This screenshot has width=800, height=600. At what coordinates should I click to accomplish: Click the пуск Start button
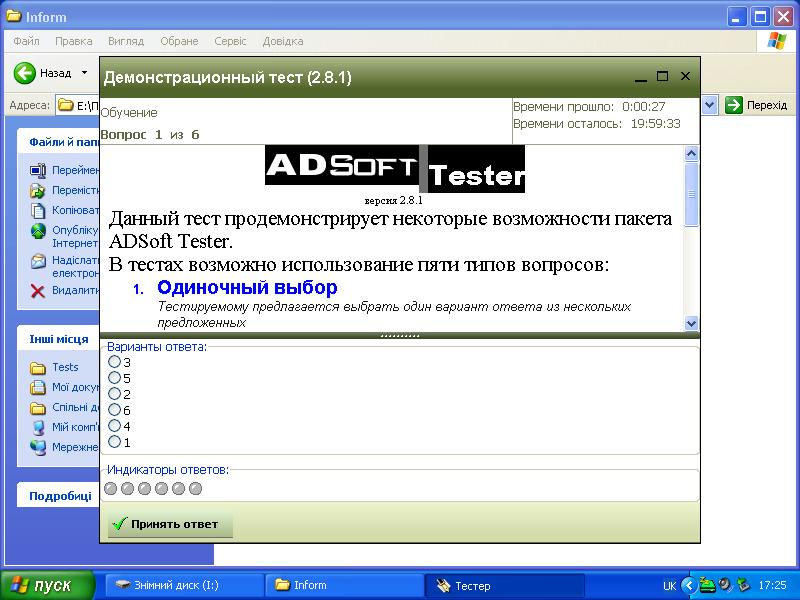(x=47, y=585)
